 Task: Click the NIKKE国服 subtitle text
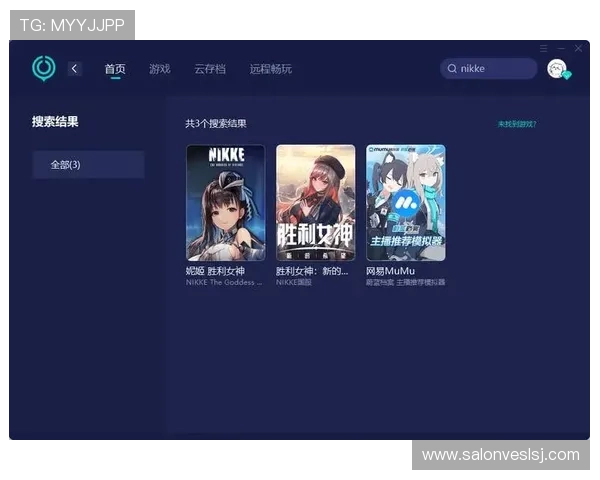(294, 282)
